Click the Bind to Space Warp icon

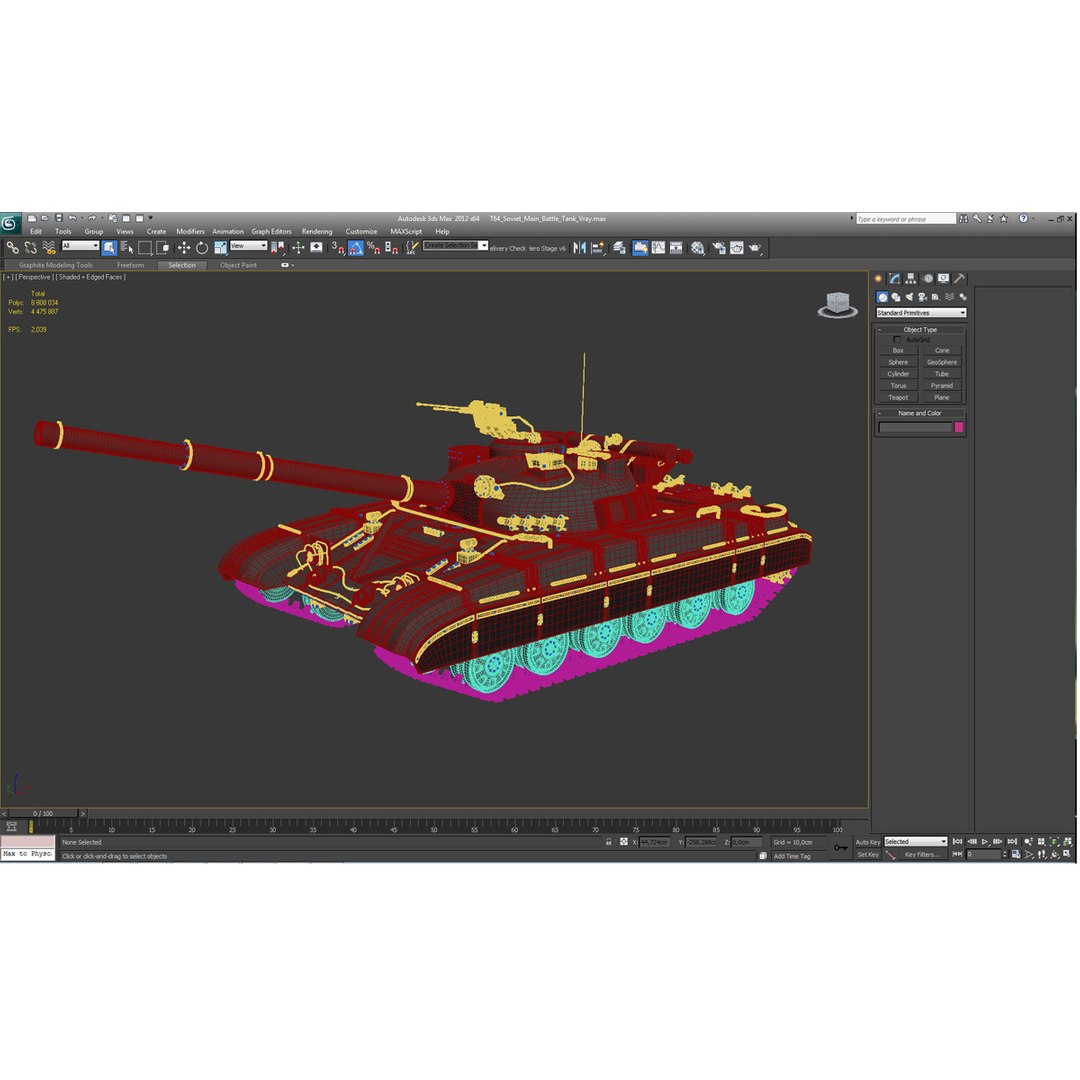point(49,247)
